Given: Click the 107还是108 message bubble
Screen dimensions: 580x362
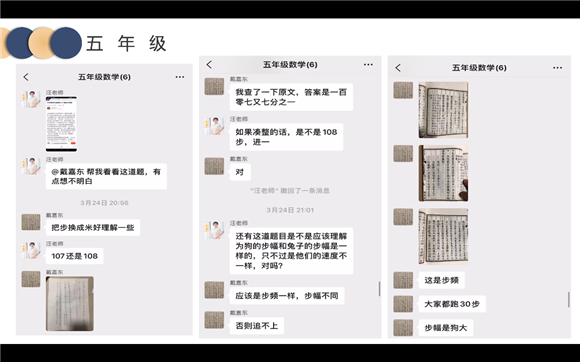Looking at the screenshot, I should click(74, 256).
